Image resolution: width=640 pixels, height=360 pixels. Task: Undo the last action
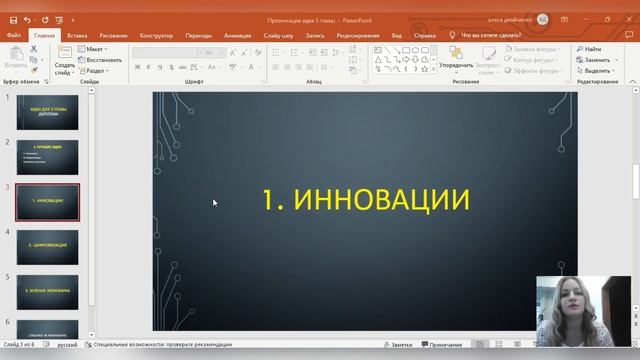click(27, 20)
